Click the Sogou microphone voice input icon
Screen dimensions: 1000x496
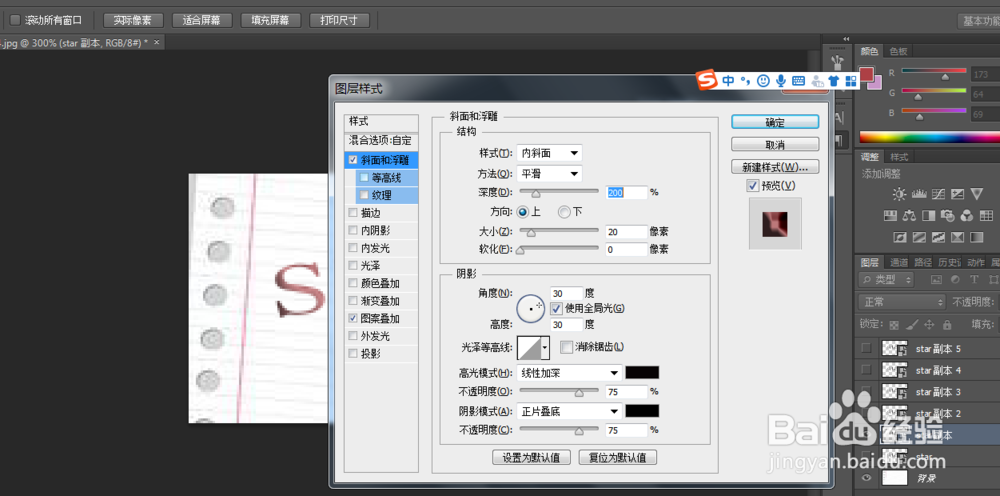coord(781,80)
